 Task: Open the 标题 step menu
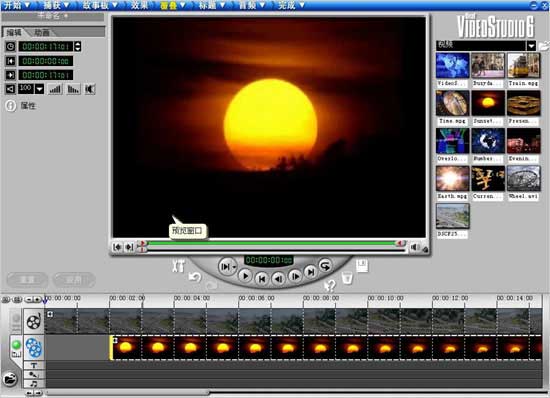pyautogui.click(x=212, y=5)
